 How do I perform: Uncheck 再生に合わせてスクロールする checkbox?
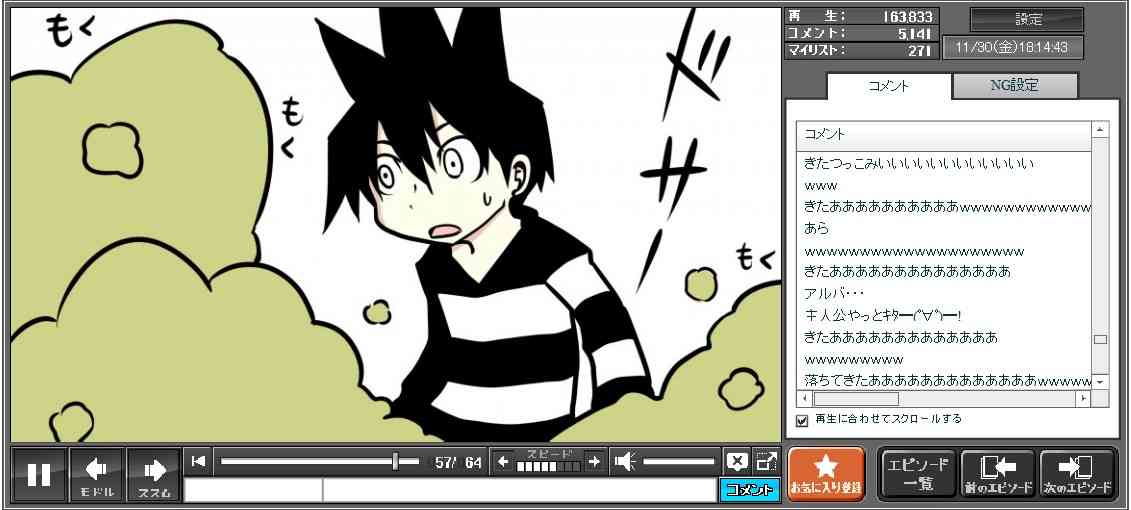(801, 420)
